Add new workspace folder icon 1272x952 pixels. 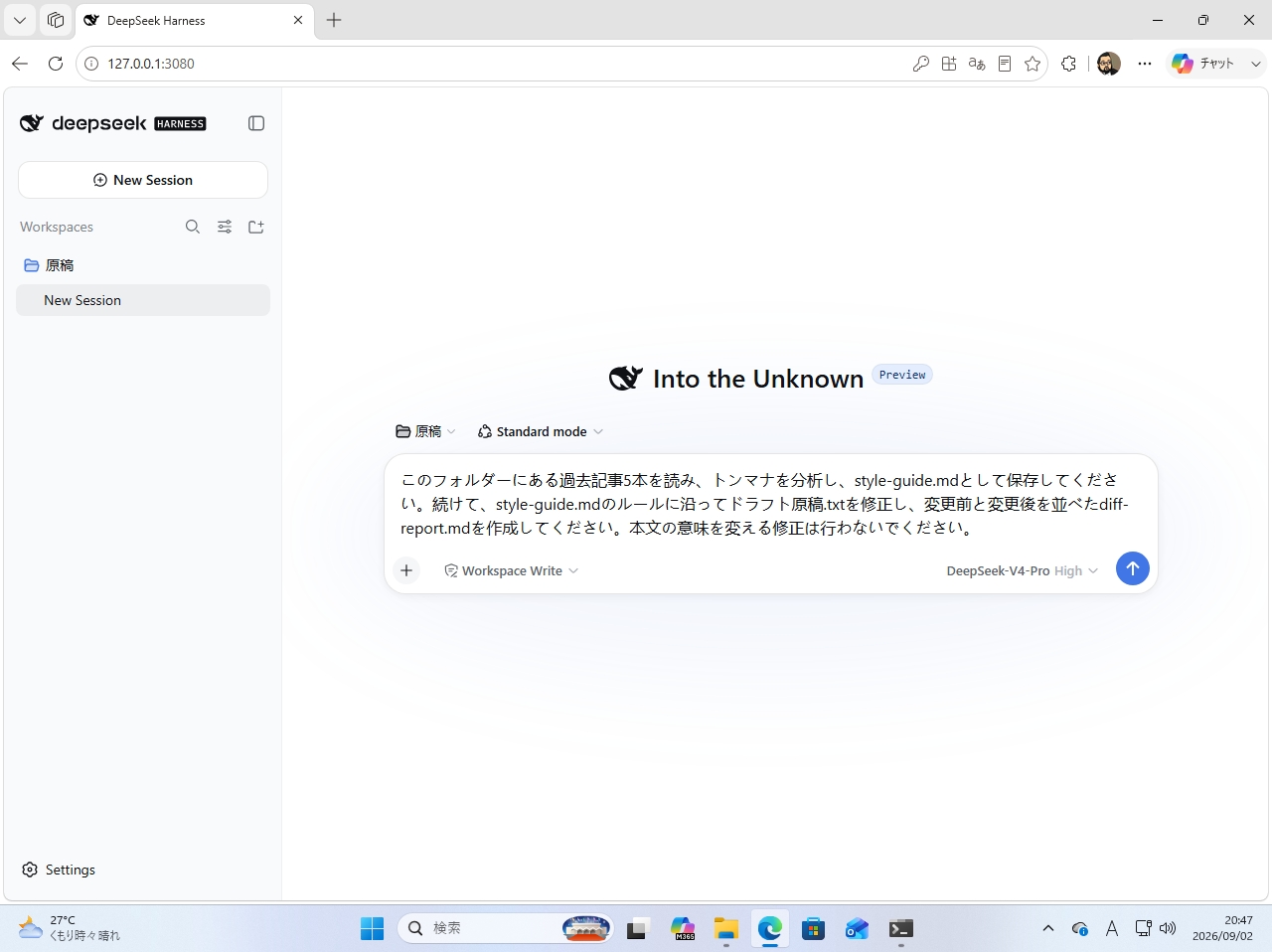(x=256, y=227)
